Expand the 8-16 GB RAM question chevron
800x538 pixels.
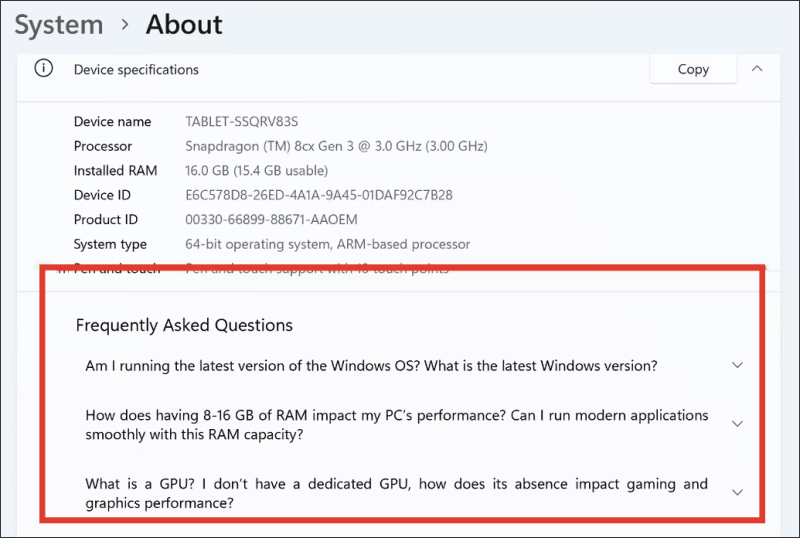tap(737, 424)
